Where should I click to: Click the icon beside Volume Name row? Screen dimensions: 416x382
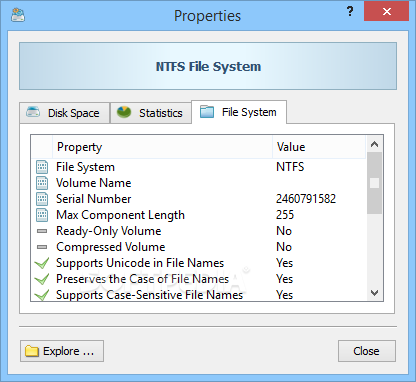tap(42, 183)
